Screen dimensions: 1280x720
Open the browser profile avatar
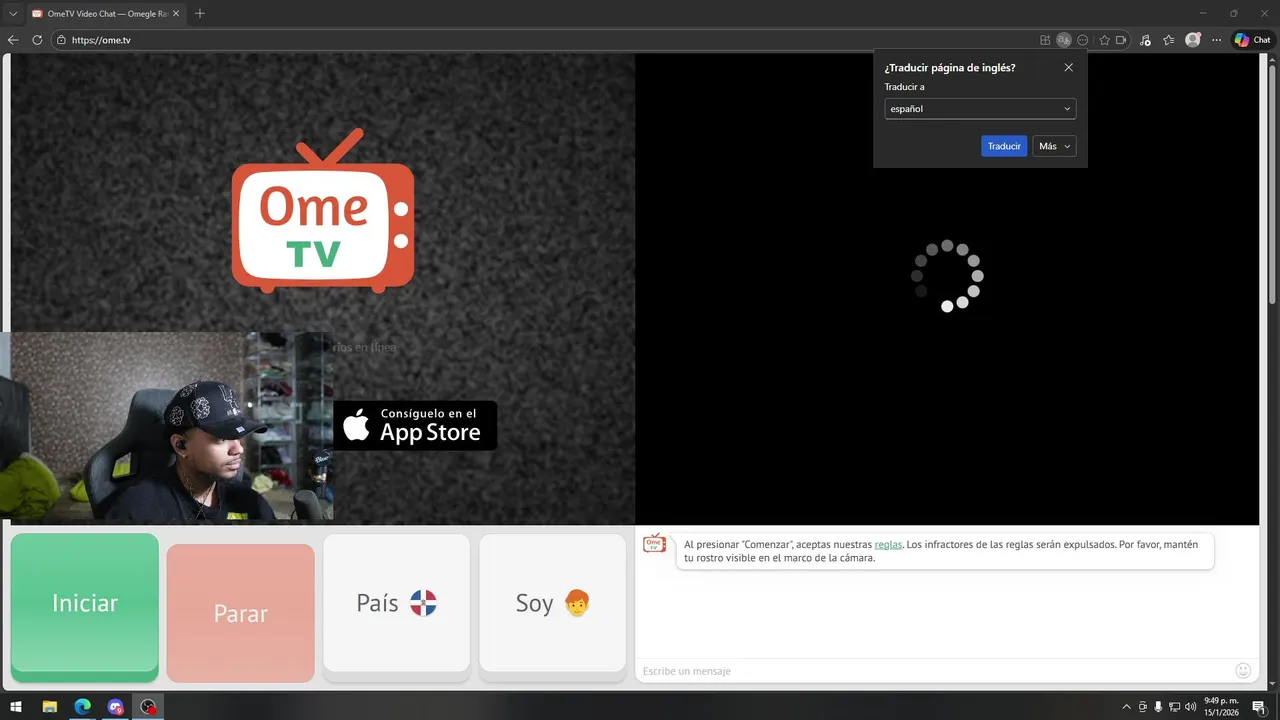click(x=1193, y=40)
